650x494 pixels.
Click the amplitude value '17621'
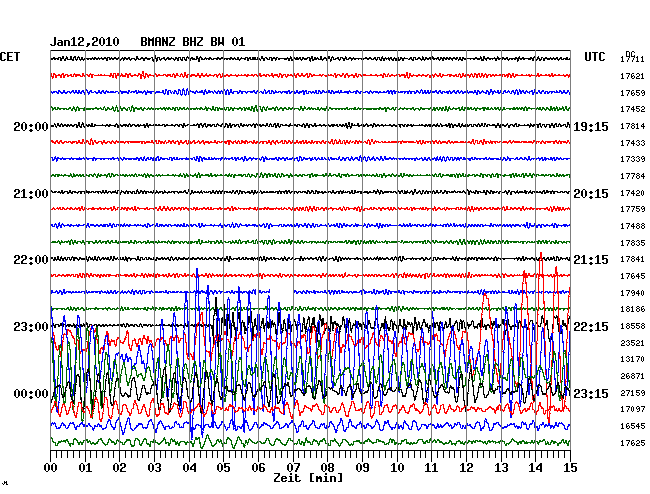(633, 76)
